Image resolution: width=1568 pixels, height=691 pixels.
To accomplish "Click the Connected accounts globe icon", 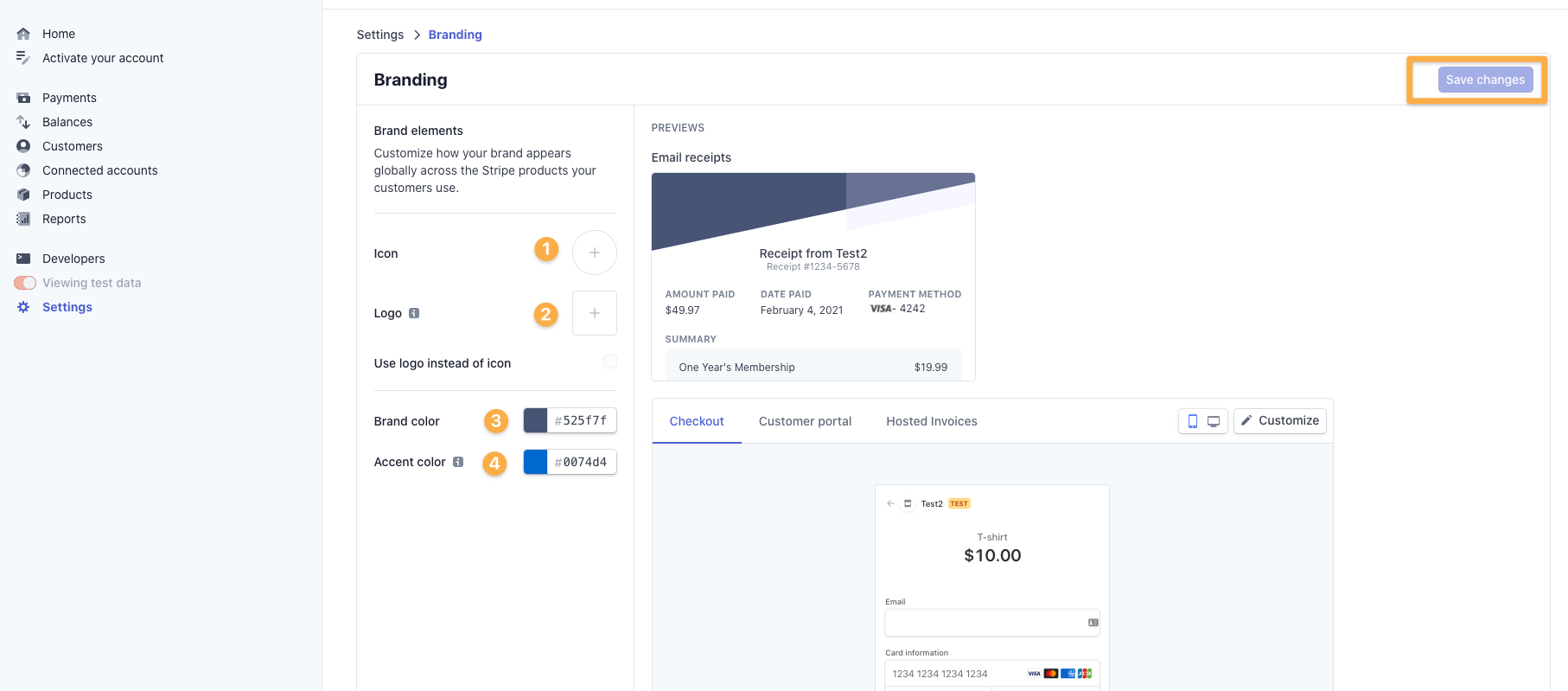I will pyautogui.click(x=23, y=170).
